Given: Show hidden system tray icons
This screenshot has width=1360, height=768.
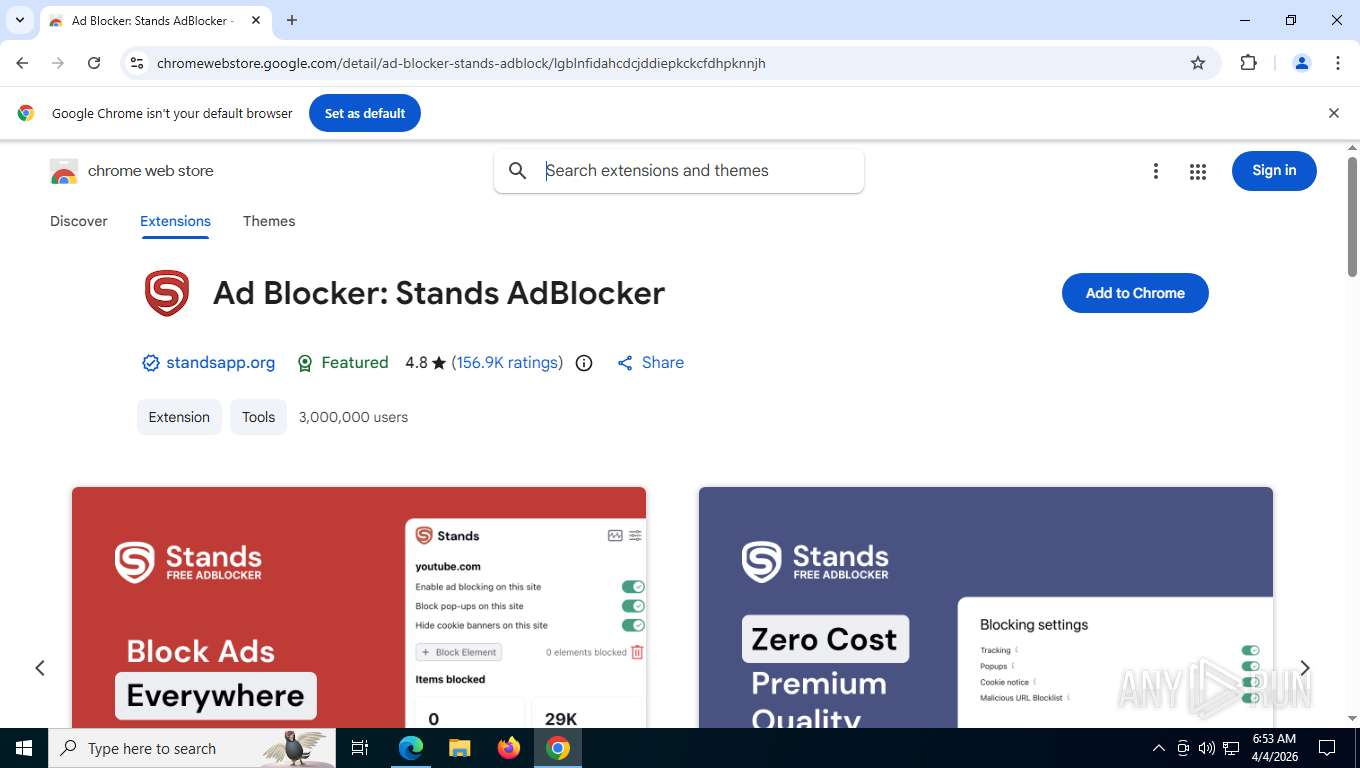Looking at the screenshot, I should point(1159,748).
